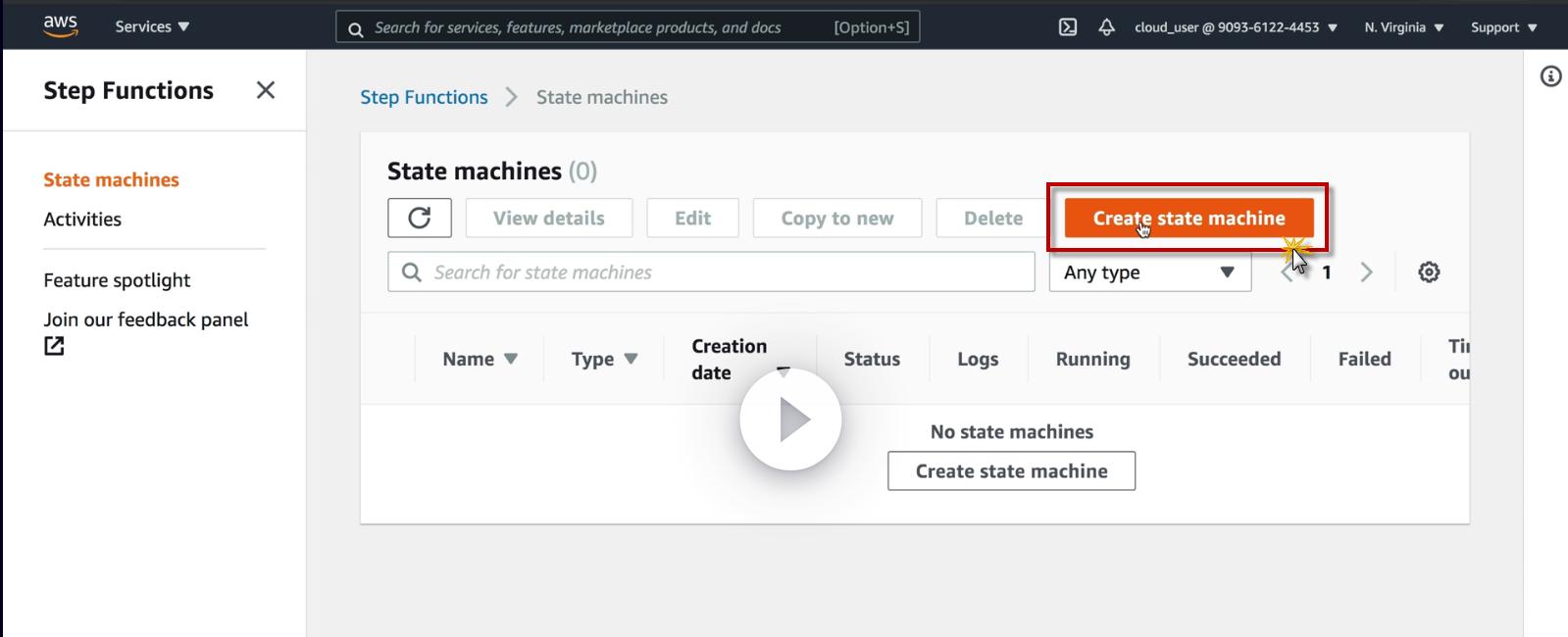This screenshot has width=1568, height=637.
Task: Select Activities in the sidebar
Action: [82, 220]
